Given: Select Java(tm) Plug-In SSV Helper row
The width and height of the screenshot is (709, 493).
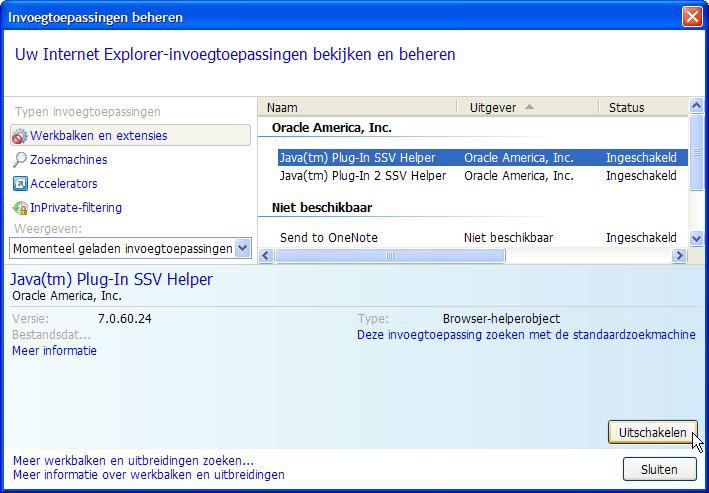Looking at the screenshot, I should [x=357, y=158].
